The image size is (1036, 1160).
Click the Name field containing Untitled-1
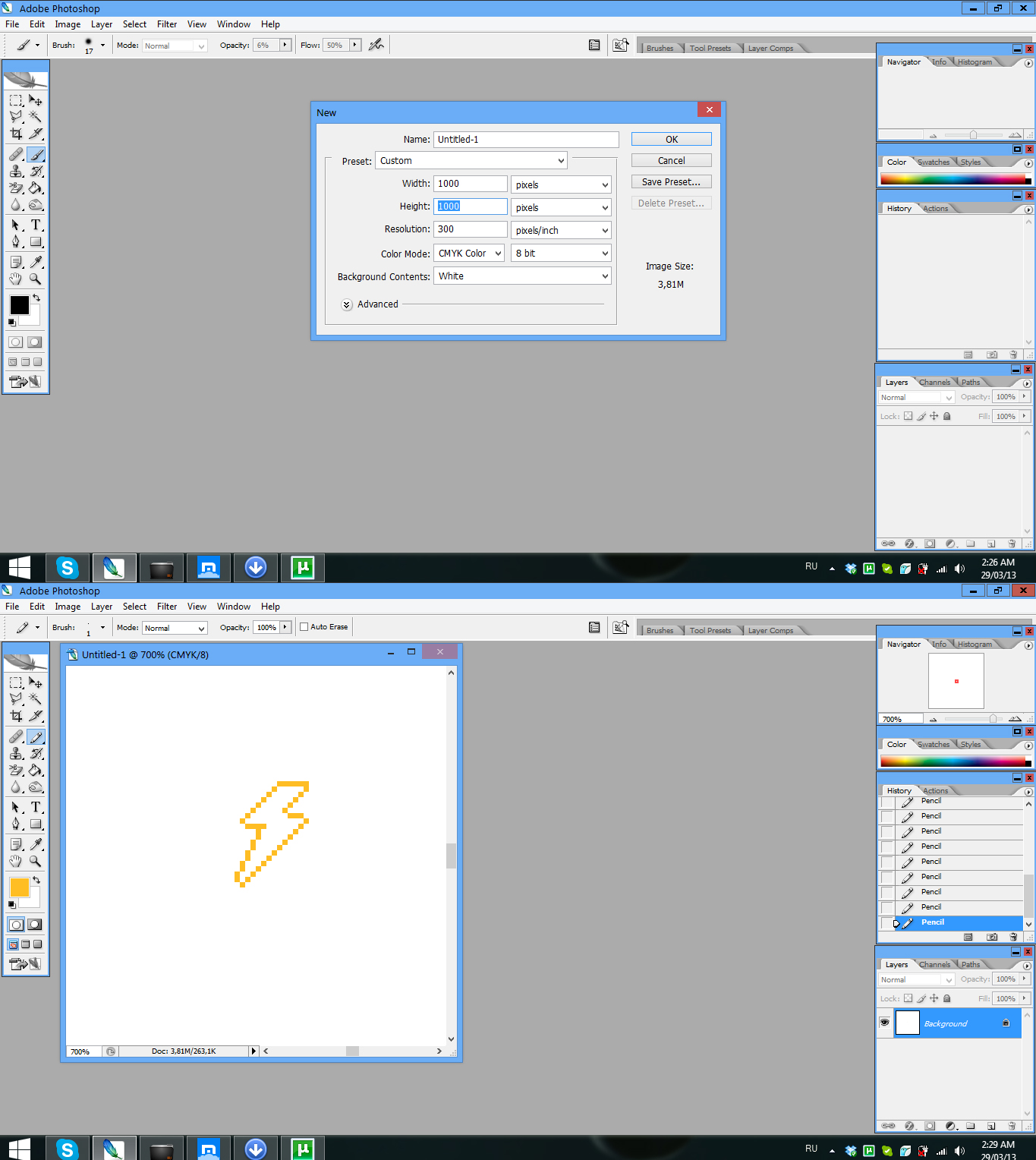(526, 139)
